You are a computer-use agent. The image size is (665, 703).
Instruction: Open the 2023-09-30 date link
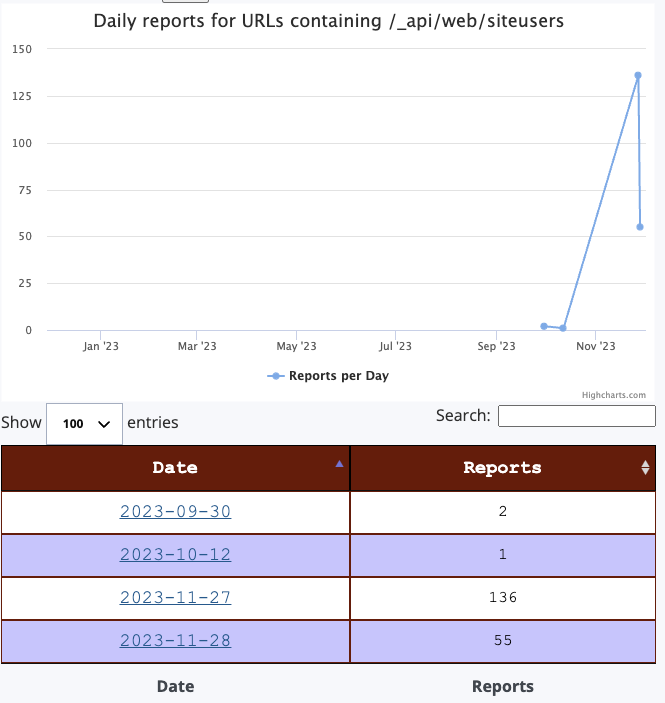[175, 511]
